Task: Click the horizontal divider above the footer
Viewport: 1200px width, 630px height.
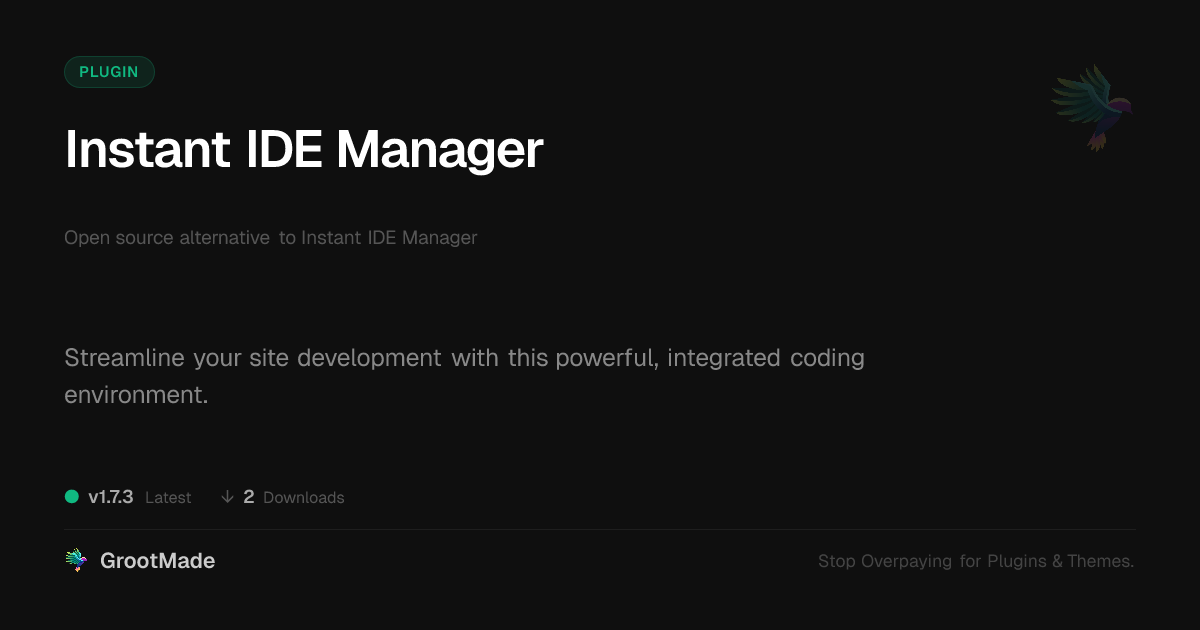Action: [x=600, y=529]
